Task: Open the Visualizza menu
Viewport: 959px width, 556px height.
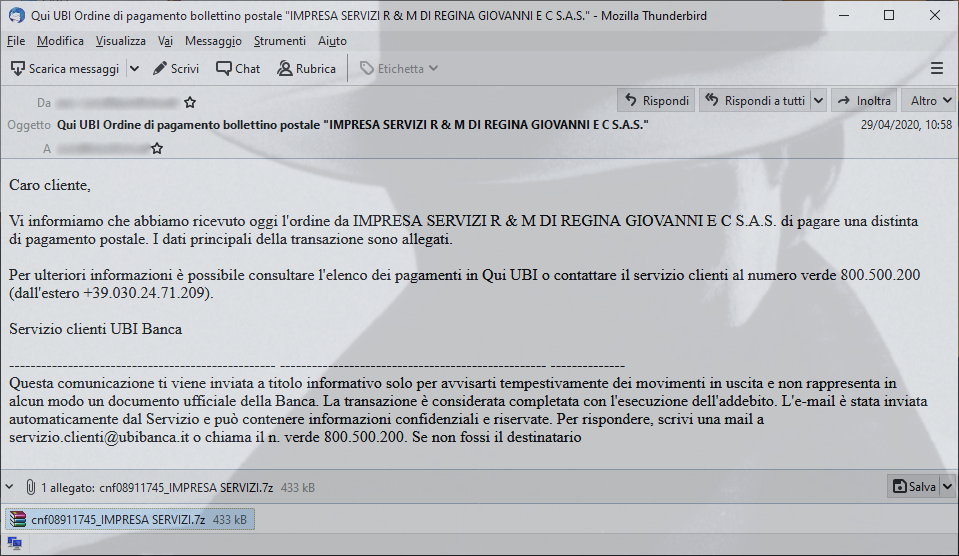Action: [x=120, y=41]
